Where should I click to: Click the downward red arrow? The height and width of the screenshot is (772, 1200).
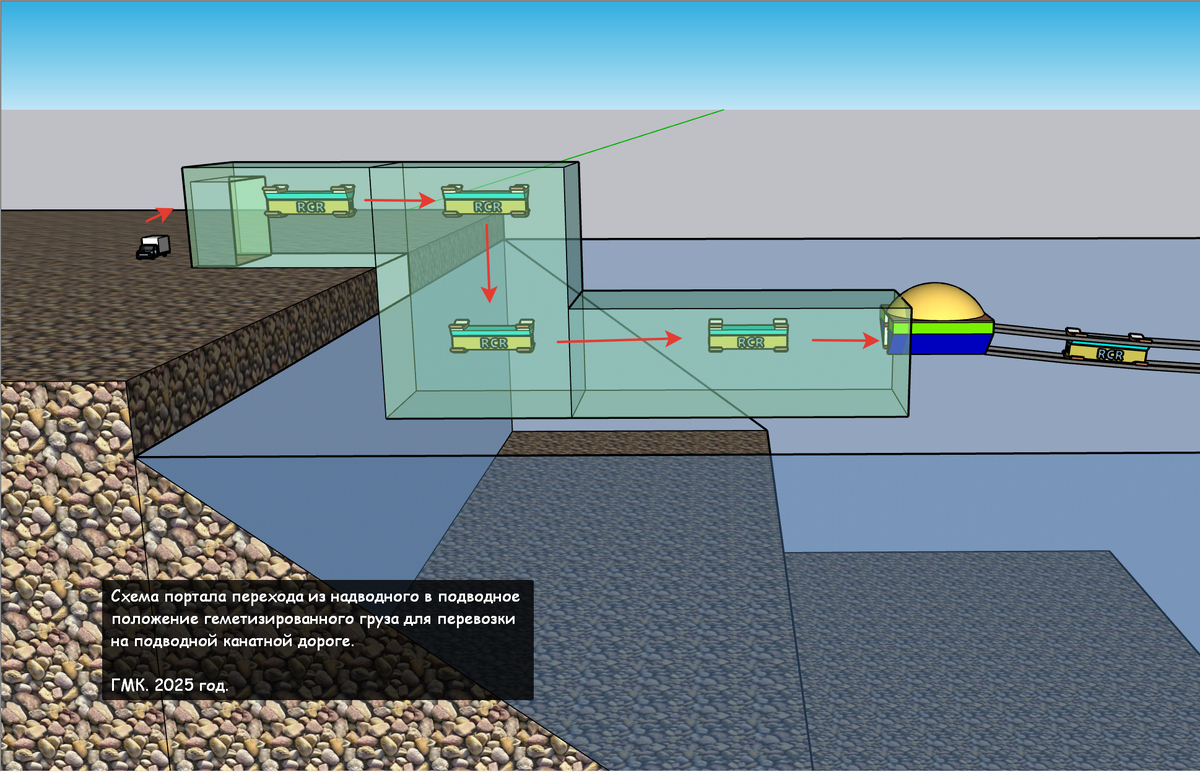[x=487, y=264]
